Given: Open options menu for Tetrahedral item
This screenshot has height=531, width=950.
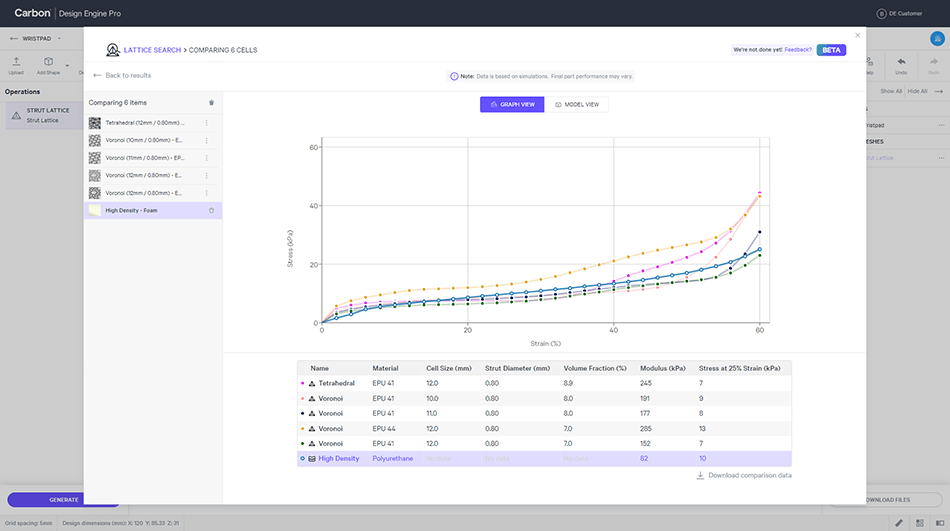Looking at the screenshot, I should pos(207,123).
